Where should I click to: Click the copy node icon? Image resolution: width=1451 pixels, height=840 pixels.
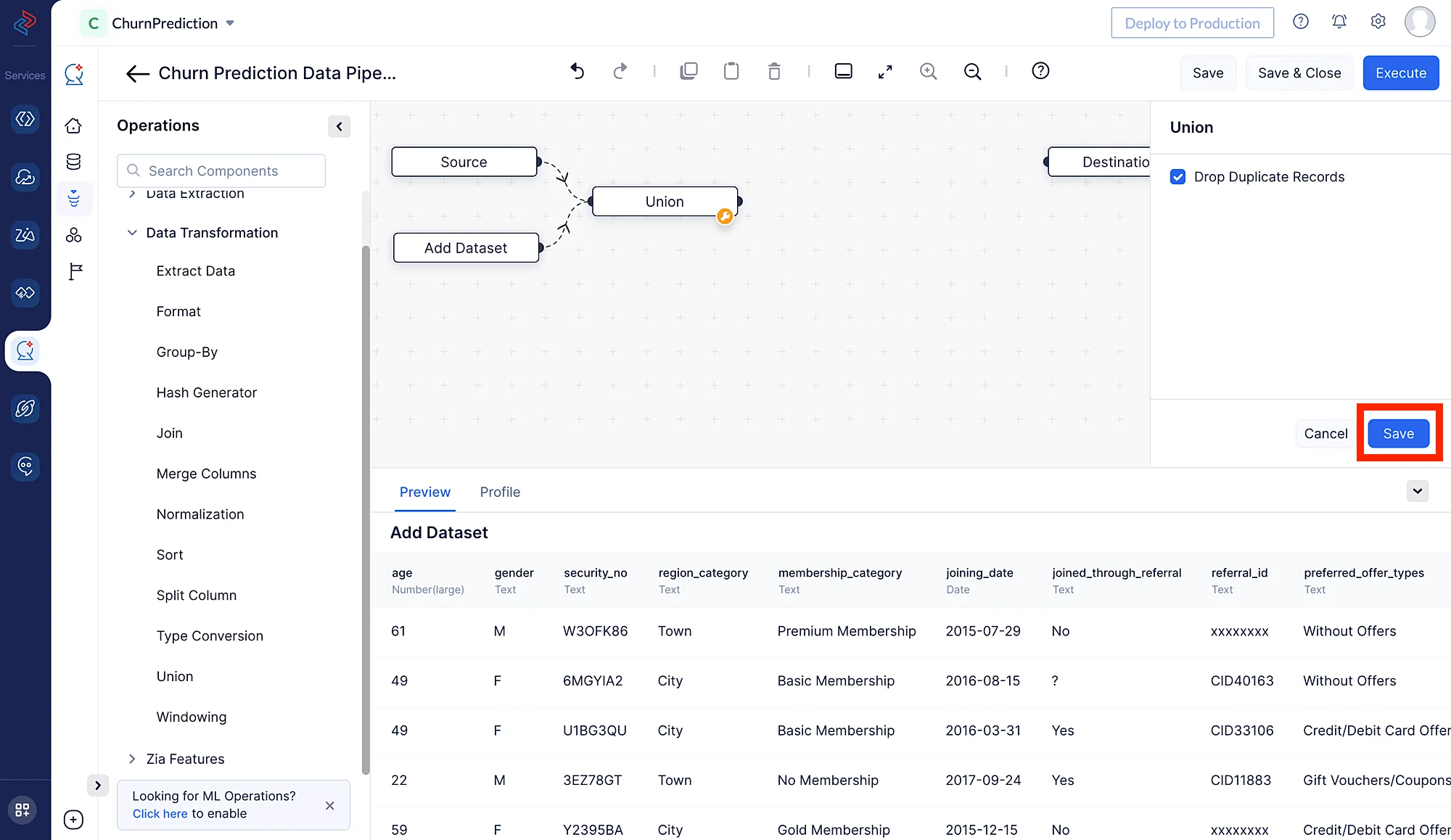688,71
